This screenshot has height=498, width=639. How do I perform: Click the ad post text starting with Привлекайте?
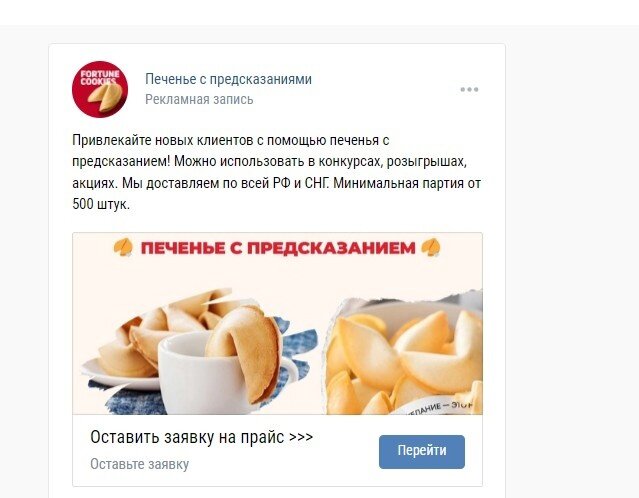tap(276, 172)
